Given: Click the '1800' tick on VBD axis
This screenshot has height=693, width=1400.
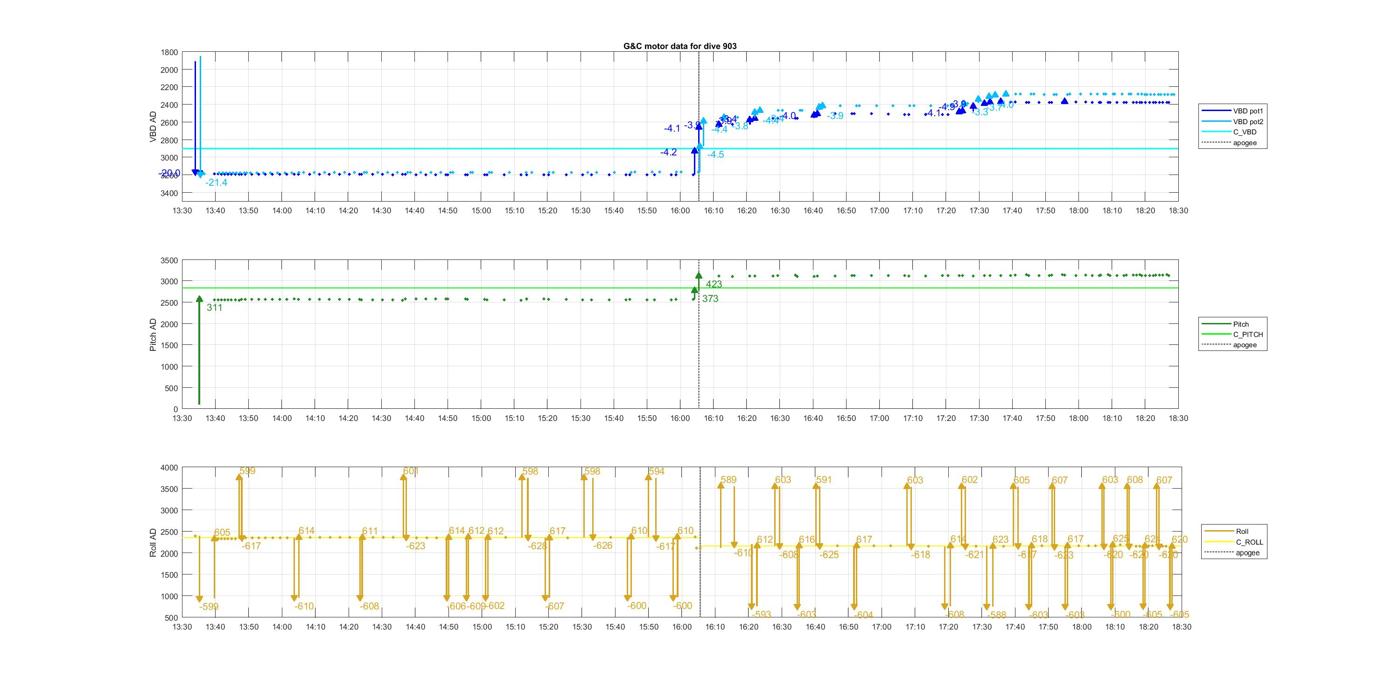Looking at the screenshot, I should (x=168, y=52).
